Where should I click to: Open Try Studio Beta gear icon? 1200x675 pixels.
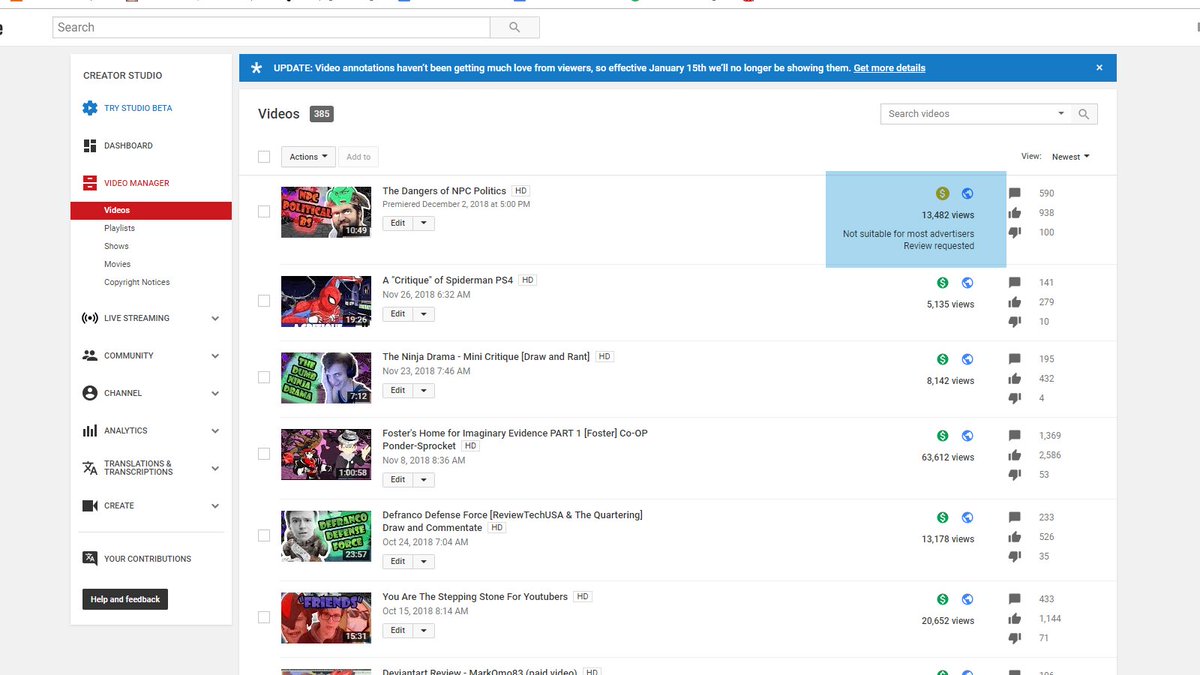[x=90, y=108]
